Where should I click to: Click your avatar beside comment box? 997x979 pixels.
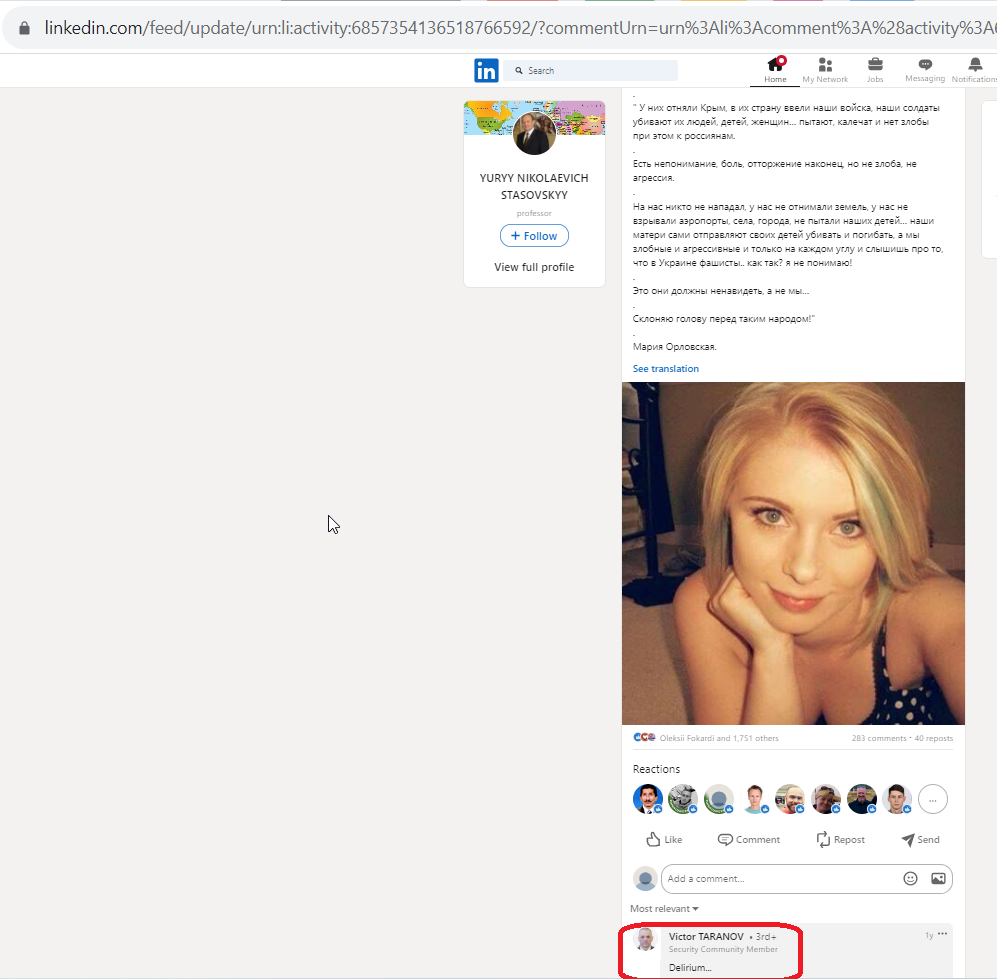coord(645,879)
